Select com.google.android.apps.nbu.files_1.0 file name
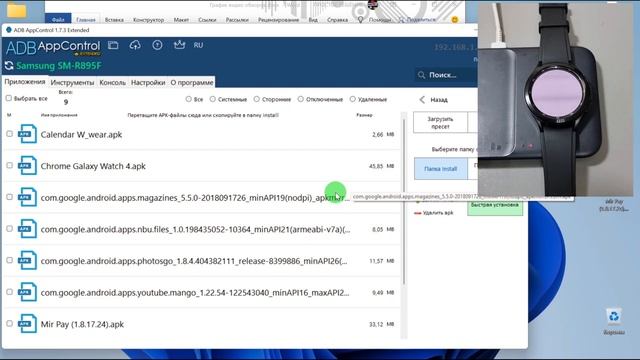Viewport: 640px width, 360px height. pos(195,229)
